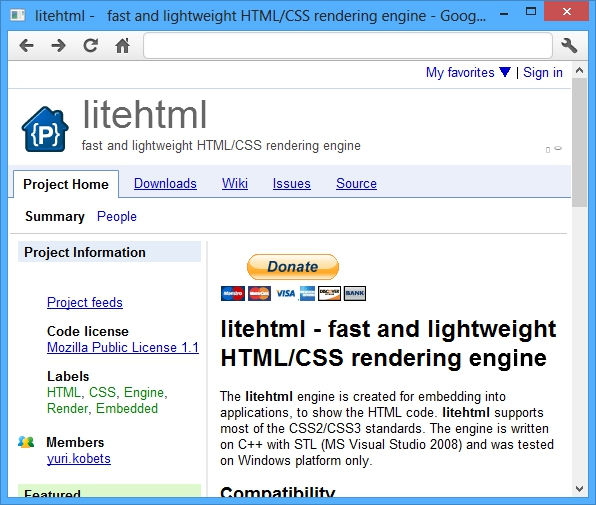Click the page heading about rendering engine
This screenshot has height=505, width=596.
(388, 343)
